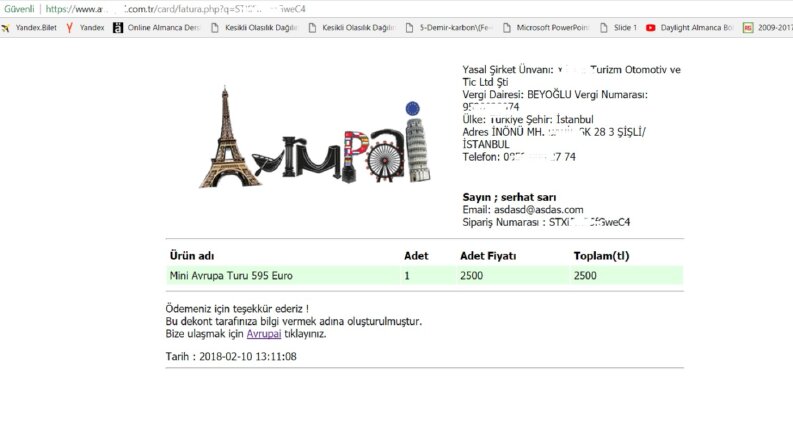Select the product name 'Mini Avrupa Turu 595 Euro'
793x446 pixels.
pos(231,276)
